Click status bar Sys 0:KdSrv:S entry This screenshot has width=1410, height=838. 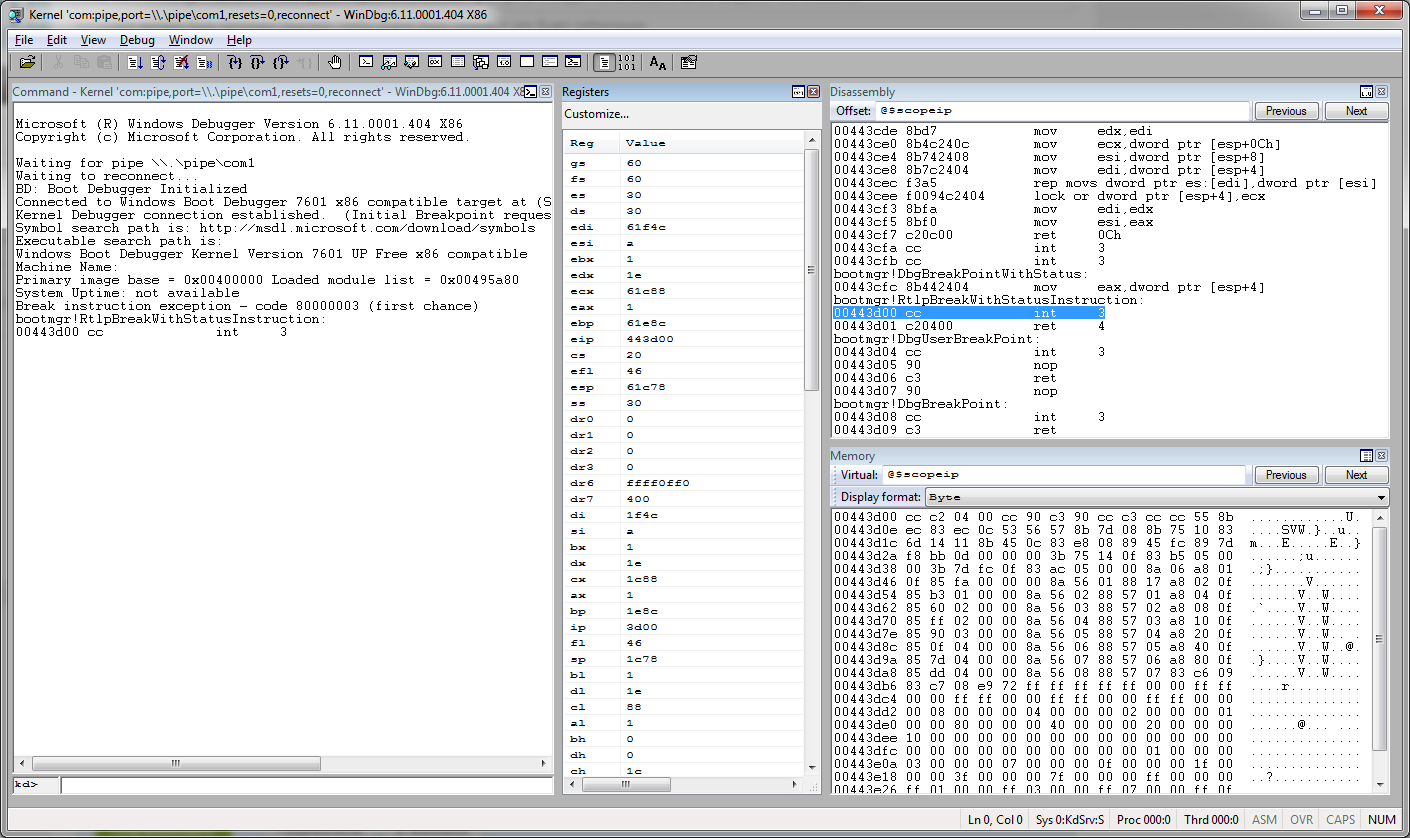(1070, 820)
